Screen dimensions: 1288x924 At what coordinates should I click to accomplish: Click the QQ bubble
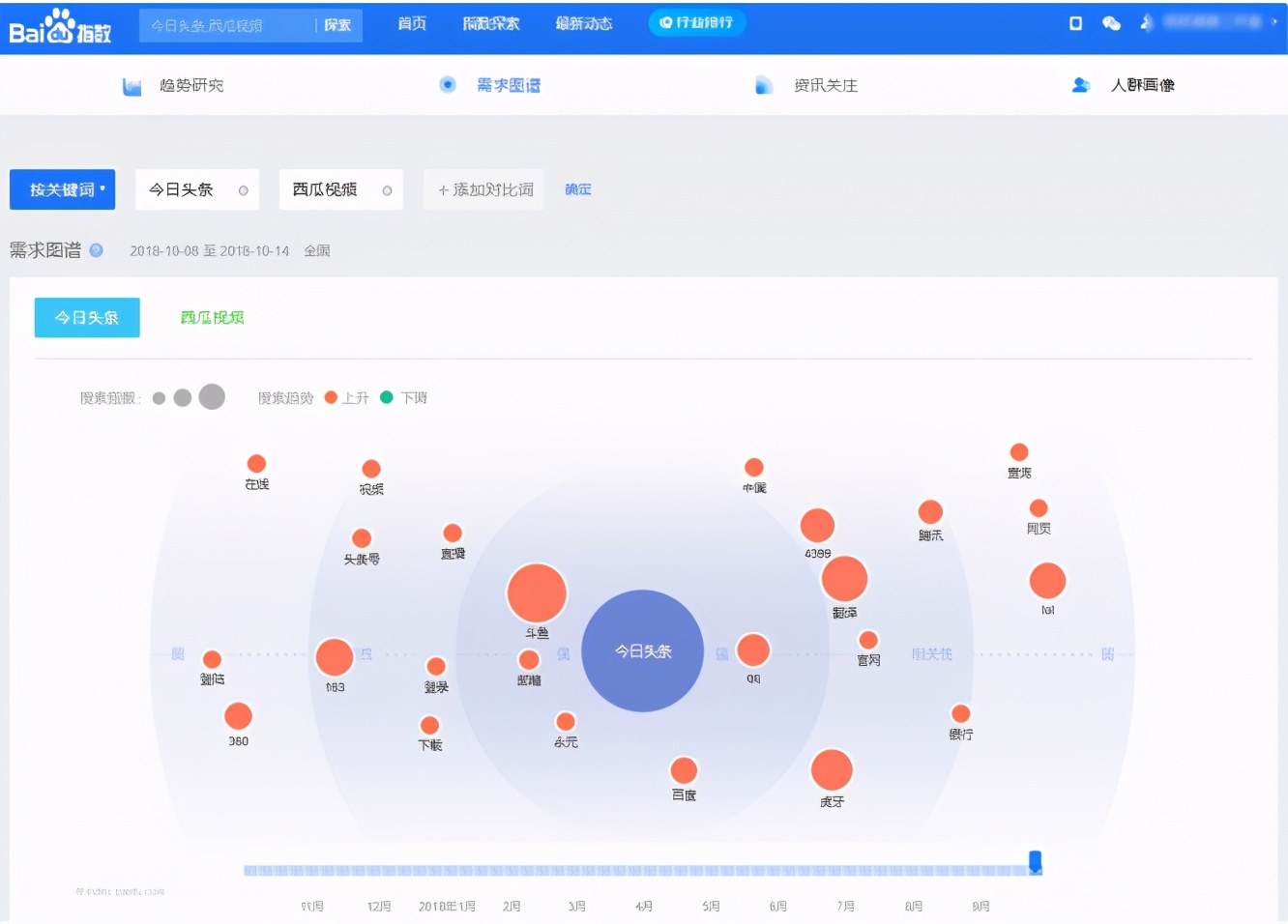click(753, 650)
